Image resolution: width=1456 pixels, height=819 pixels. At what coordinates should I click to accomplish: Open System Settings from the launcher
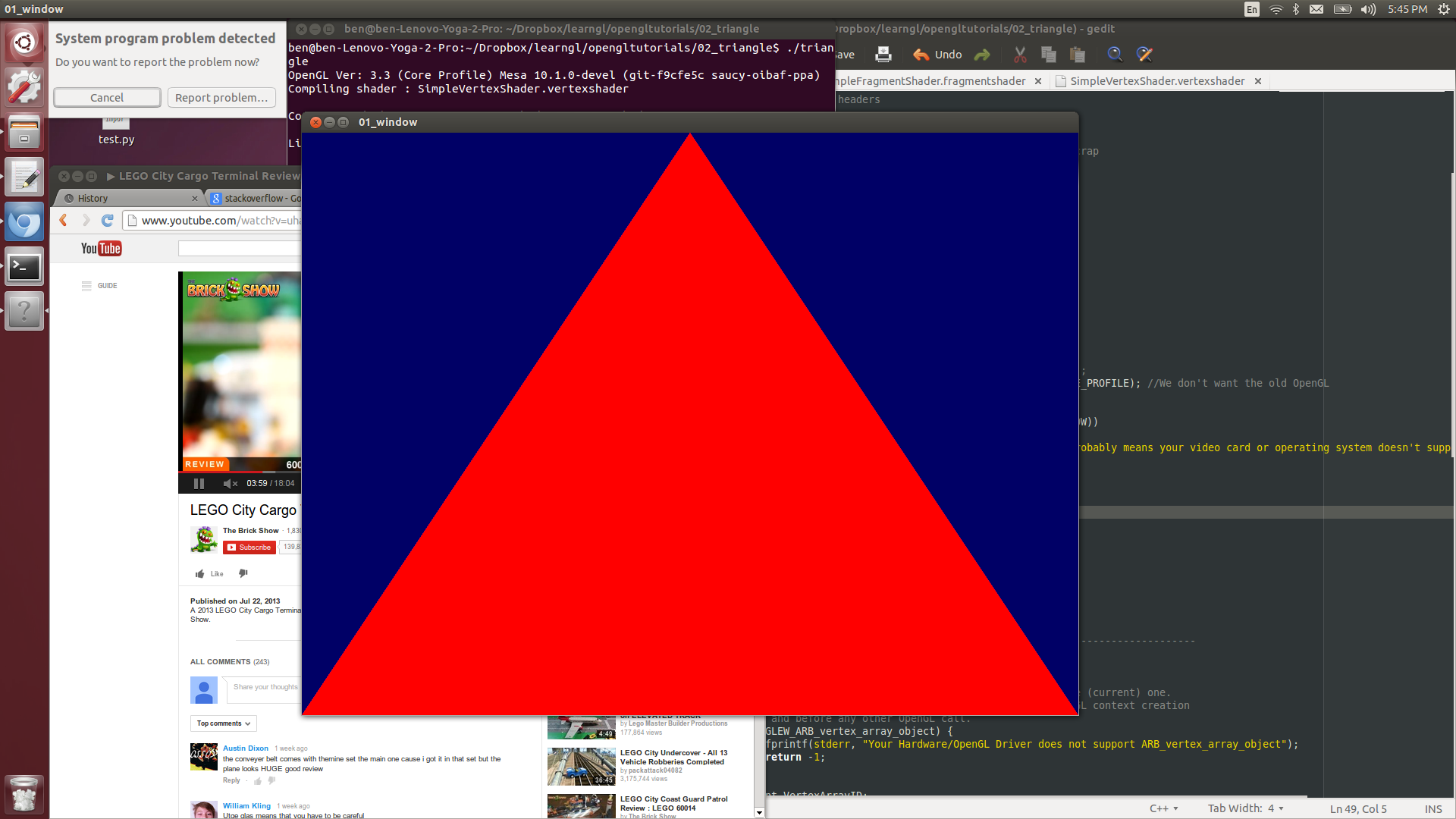24,87
